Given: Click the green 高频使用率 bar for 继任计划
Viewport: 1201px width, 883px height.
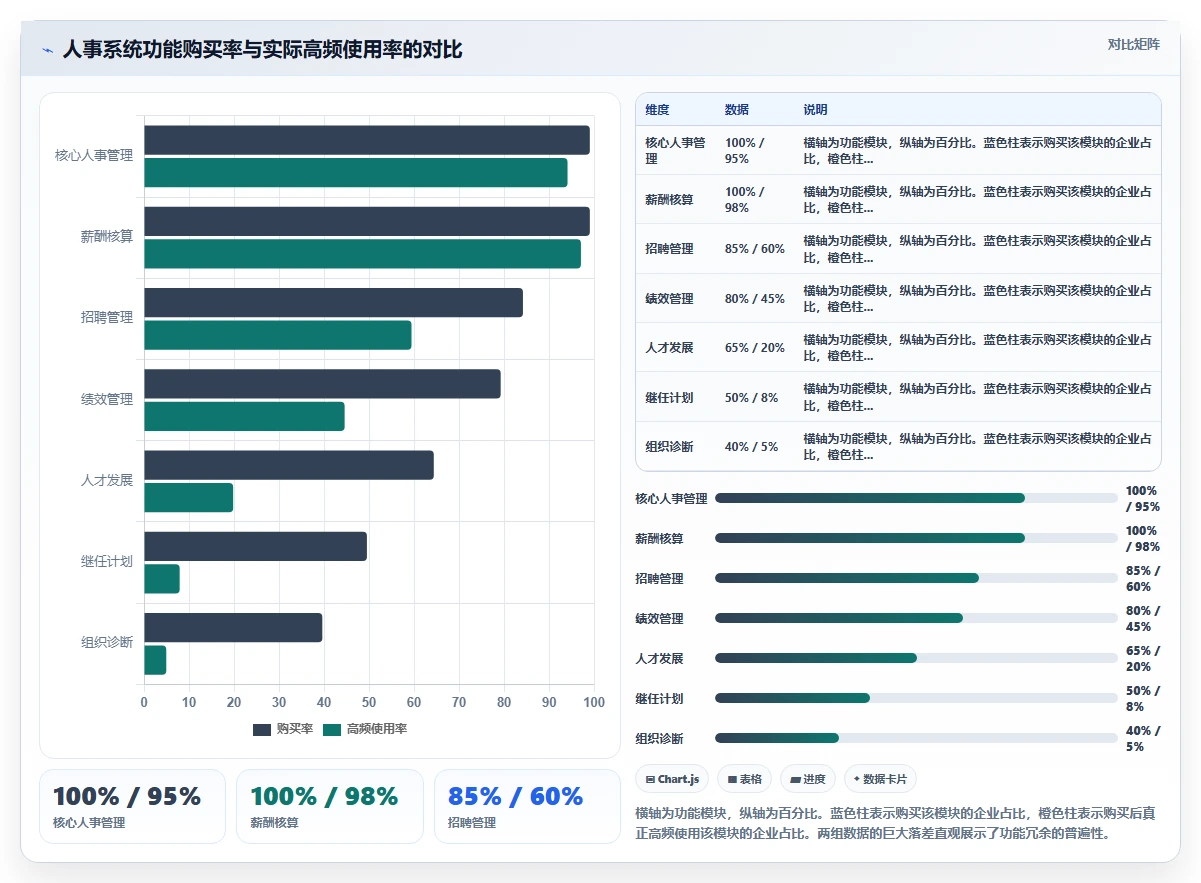Looking at the screenshot, I should click(162, 579).
